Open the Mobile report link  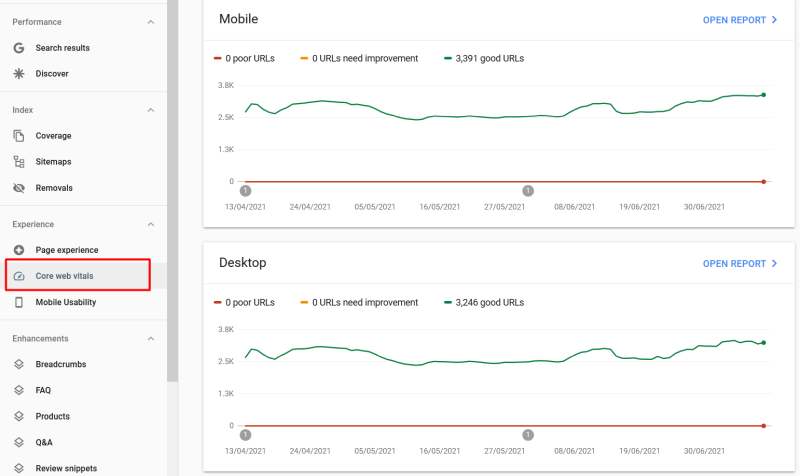(740, 19)
